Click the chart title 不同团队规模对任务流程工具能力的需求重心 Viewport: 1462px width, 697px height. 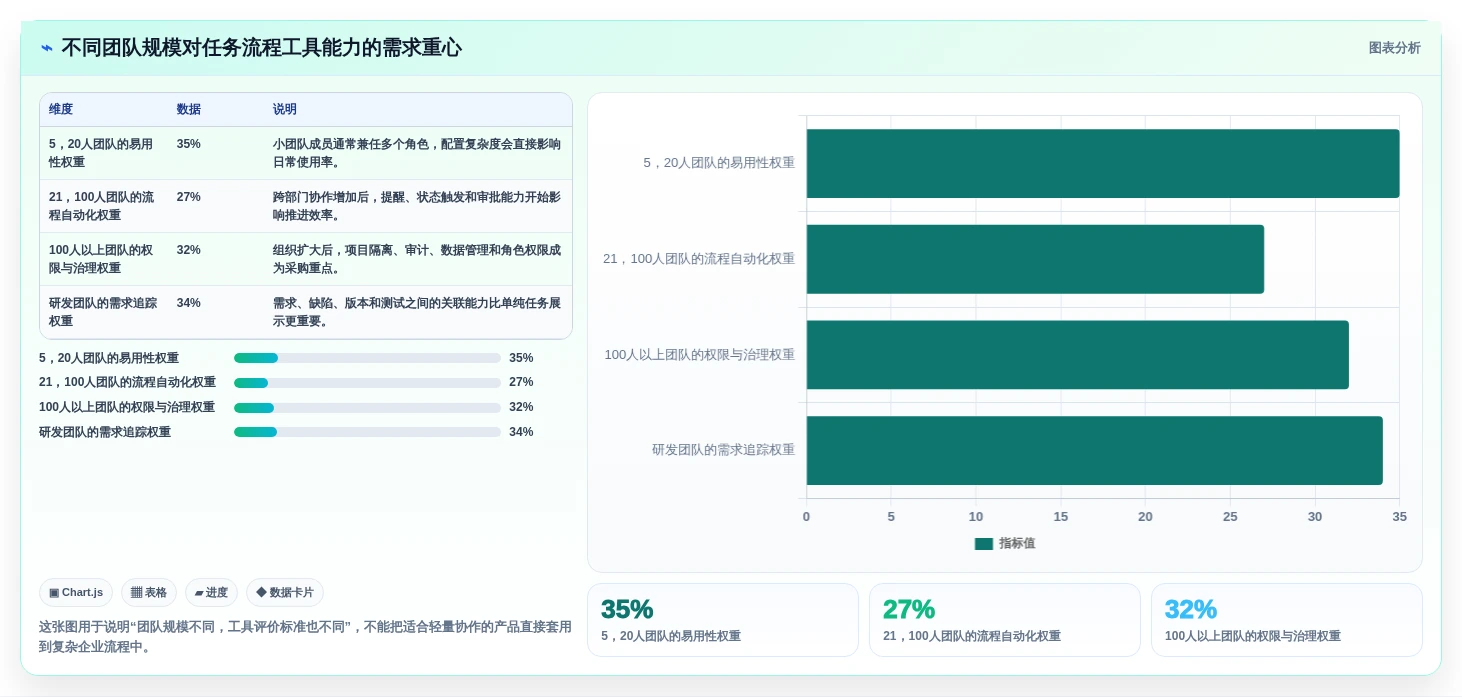point(261,48)
